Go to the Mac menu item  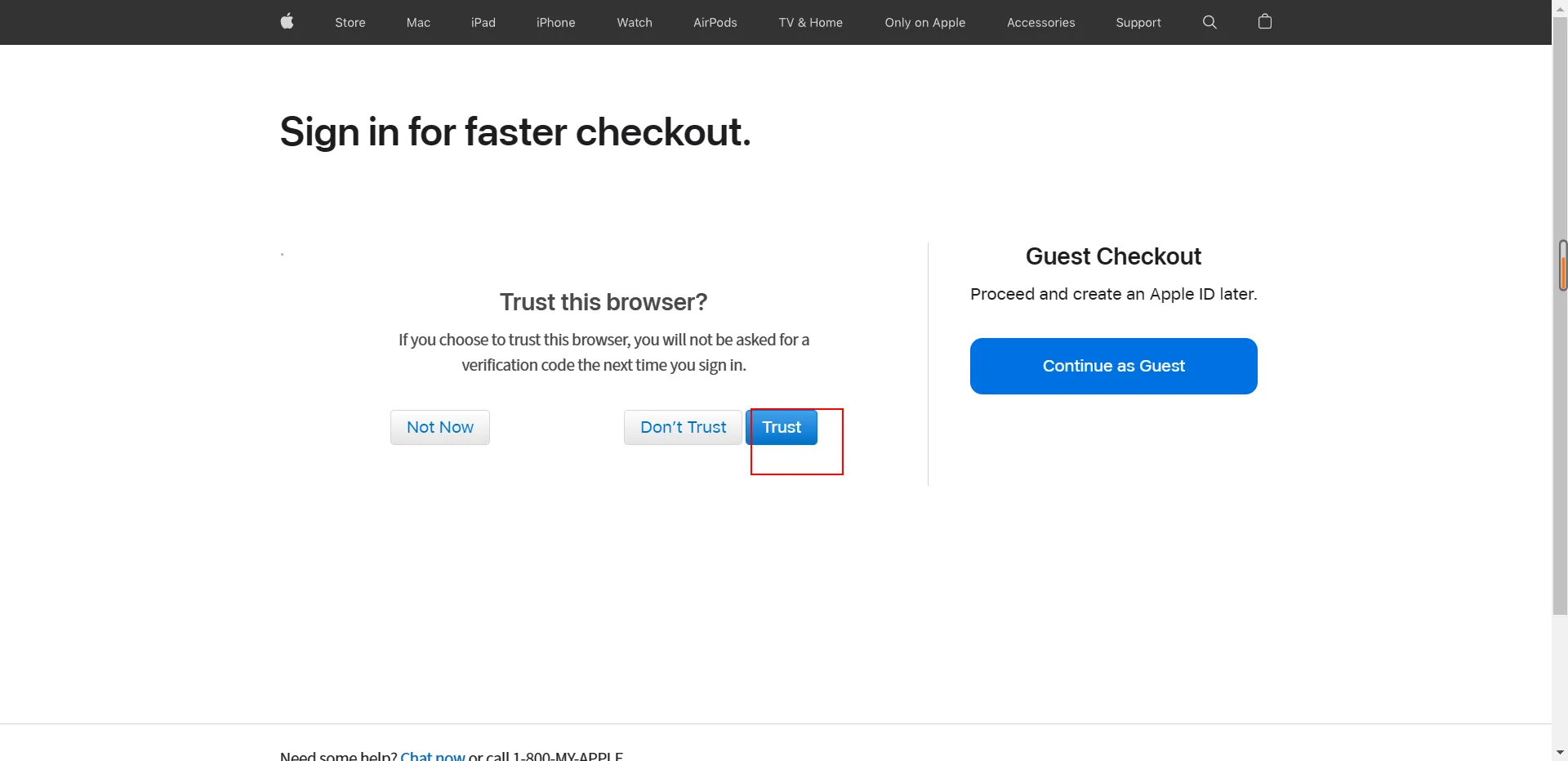(418, 23)
